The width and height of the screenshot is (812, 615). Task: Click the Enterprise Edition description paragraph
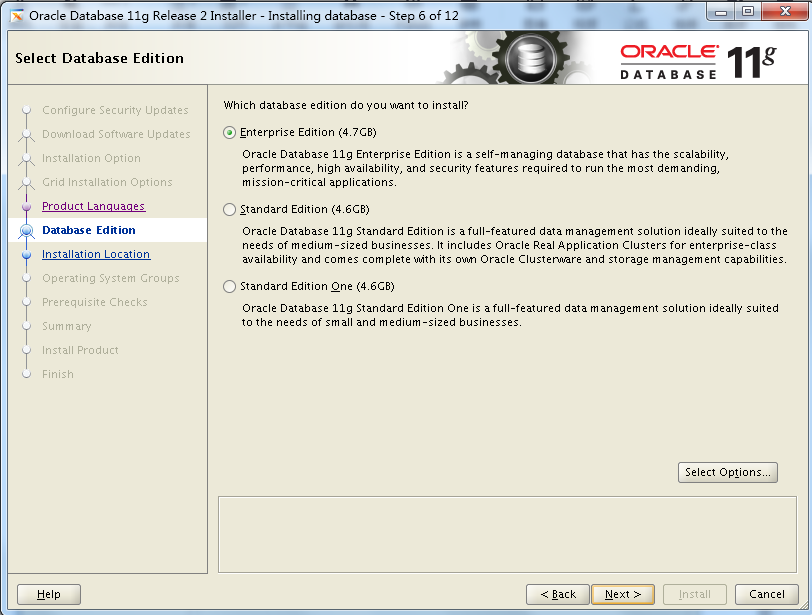click(x=485, y=168)
